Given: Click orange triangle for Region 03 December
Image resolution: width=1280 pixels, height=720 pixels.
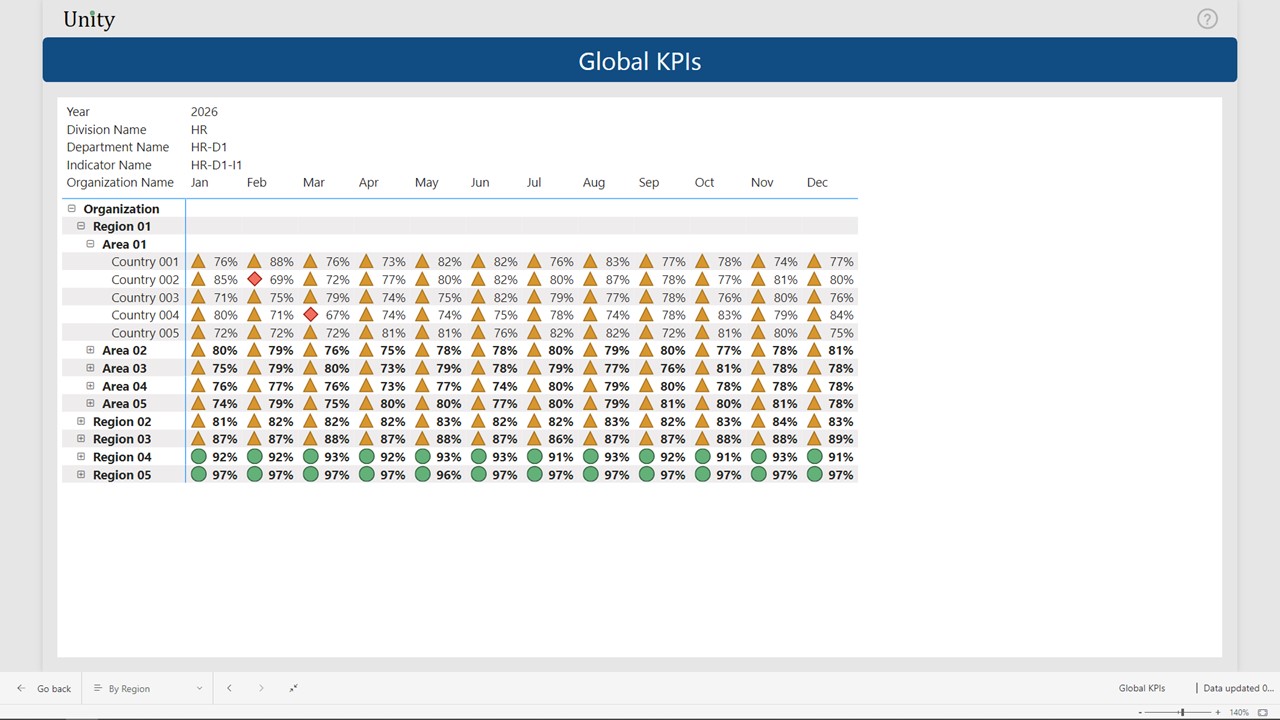Looking at the screenshot, I should (814, 439).
